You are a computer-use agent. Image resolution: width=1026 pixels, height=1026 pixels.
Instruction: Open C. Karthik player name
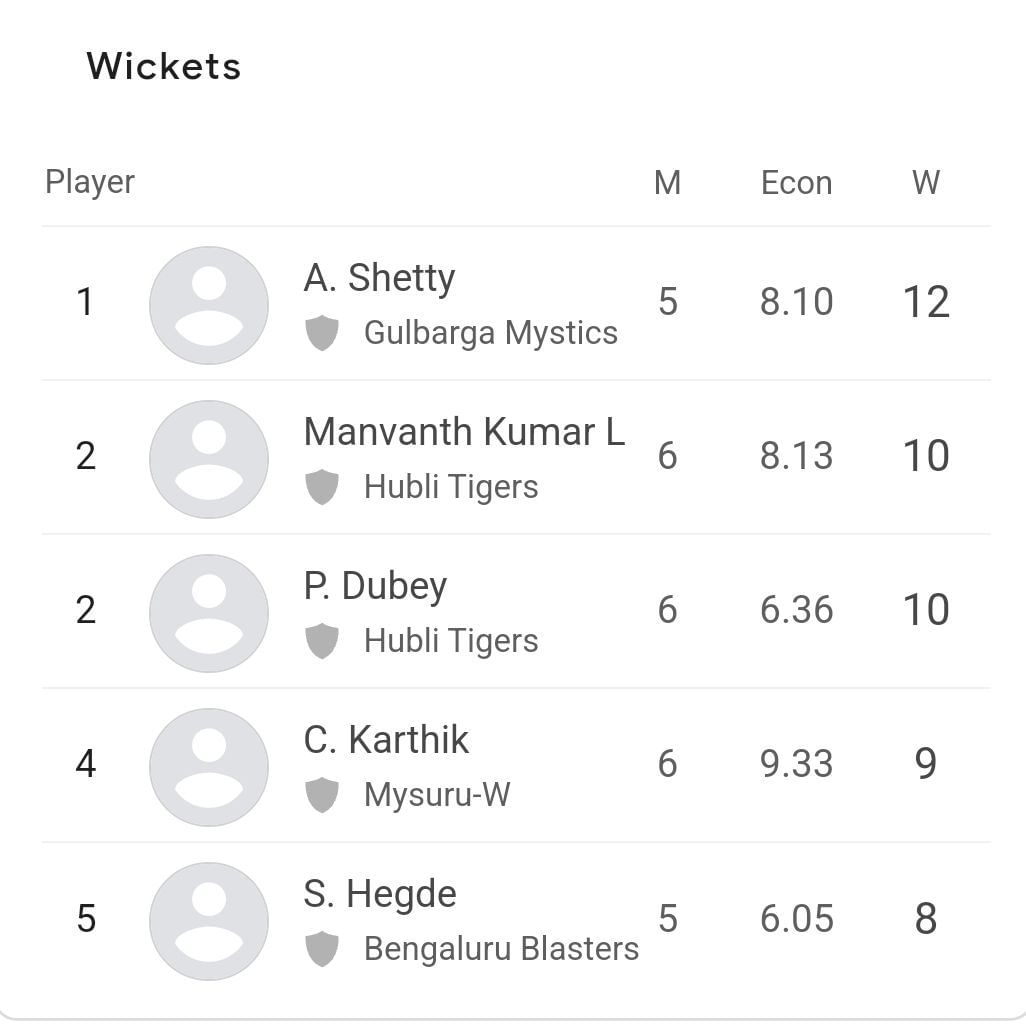coord(386,740)
